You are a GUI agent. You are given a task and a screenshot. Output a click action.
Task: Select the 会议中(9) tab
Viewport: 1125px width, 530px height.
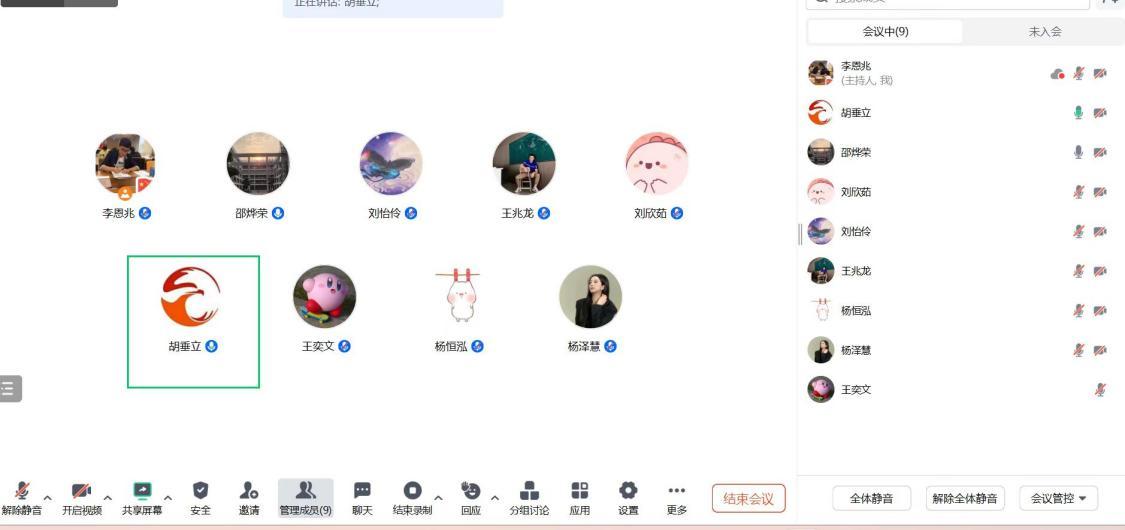click(x=885, y=32)
